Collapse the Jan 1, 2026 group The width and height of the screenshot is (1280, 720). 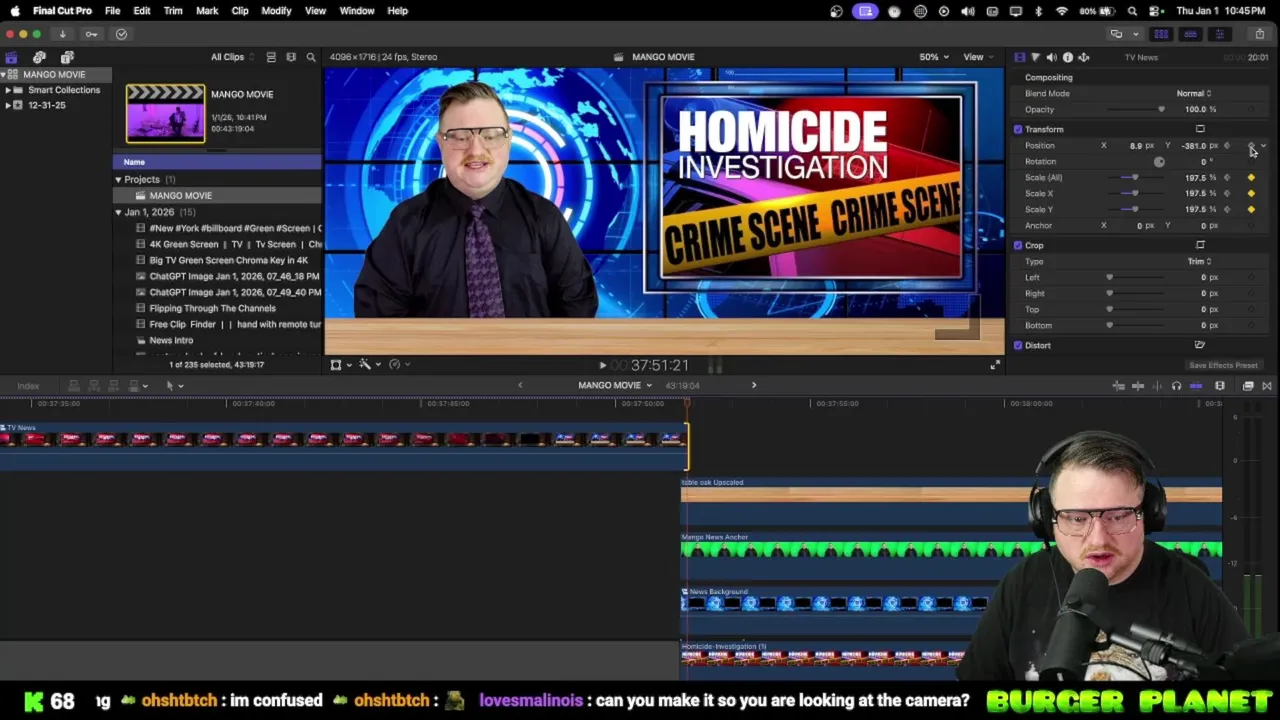click(118, 212)
